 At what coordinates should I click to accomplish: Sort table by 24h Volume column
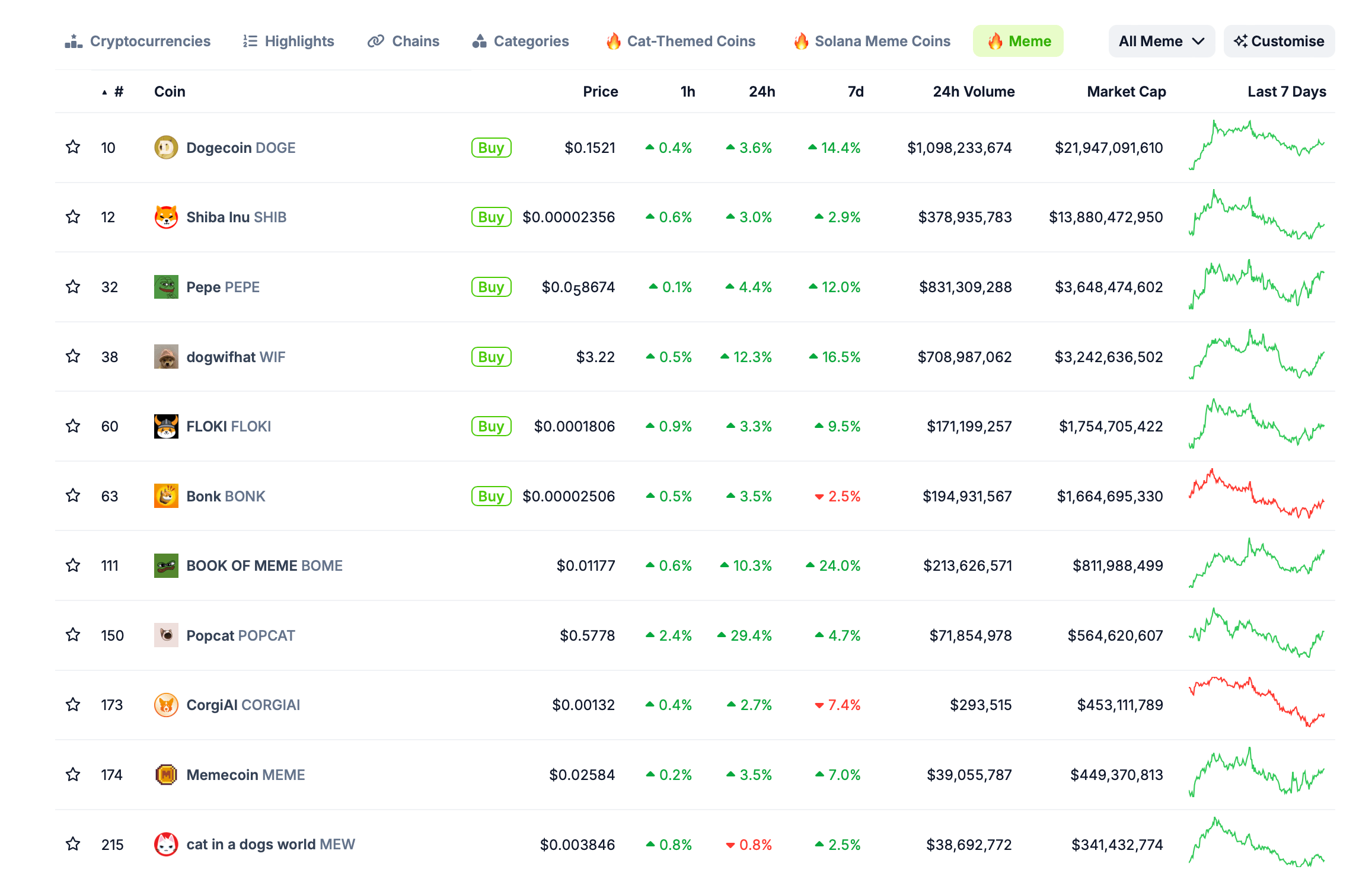point(974,92)
